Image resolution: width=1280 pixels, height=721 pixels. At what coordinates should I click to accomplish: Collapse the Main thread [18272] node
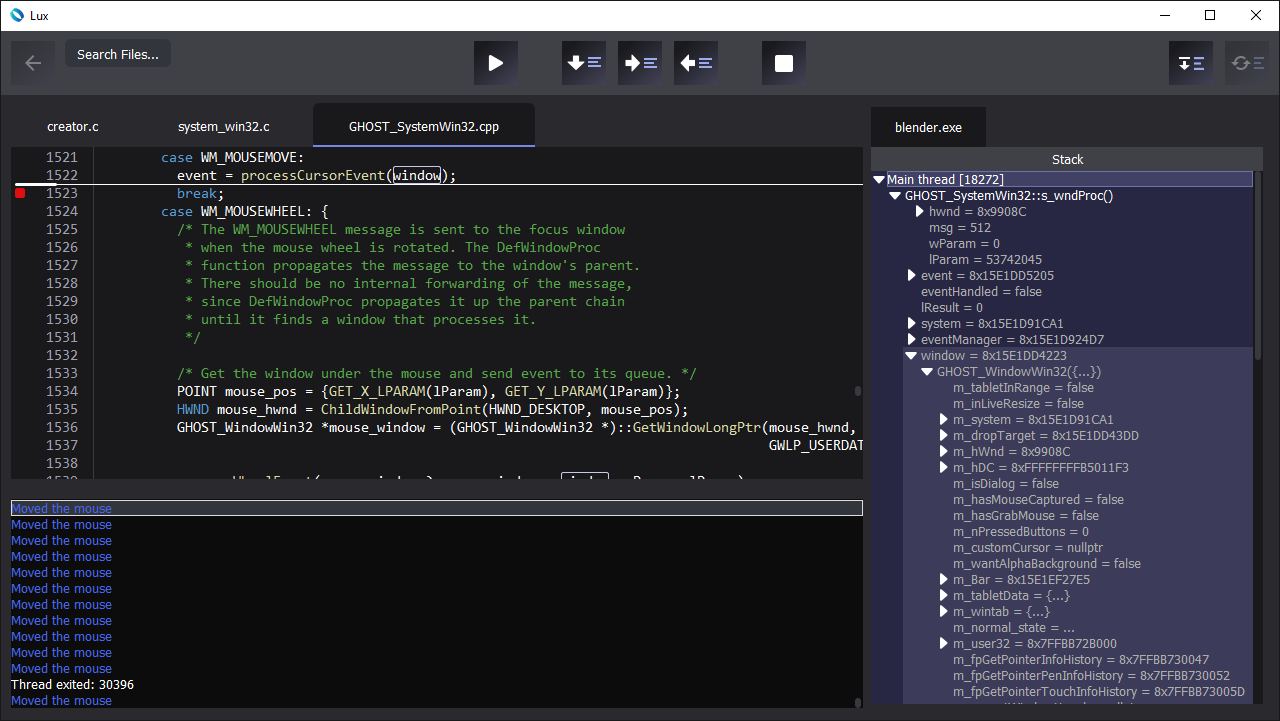click(x=879, y=180)
